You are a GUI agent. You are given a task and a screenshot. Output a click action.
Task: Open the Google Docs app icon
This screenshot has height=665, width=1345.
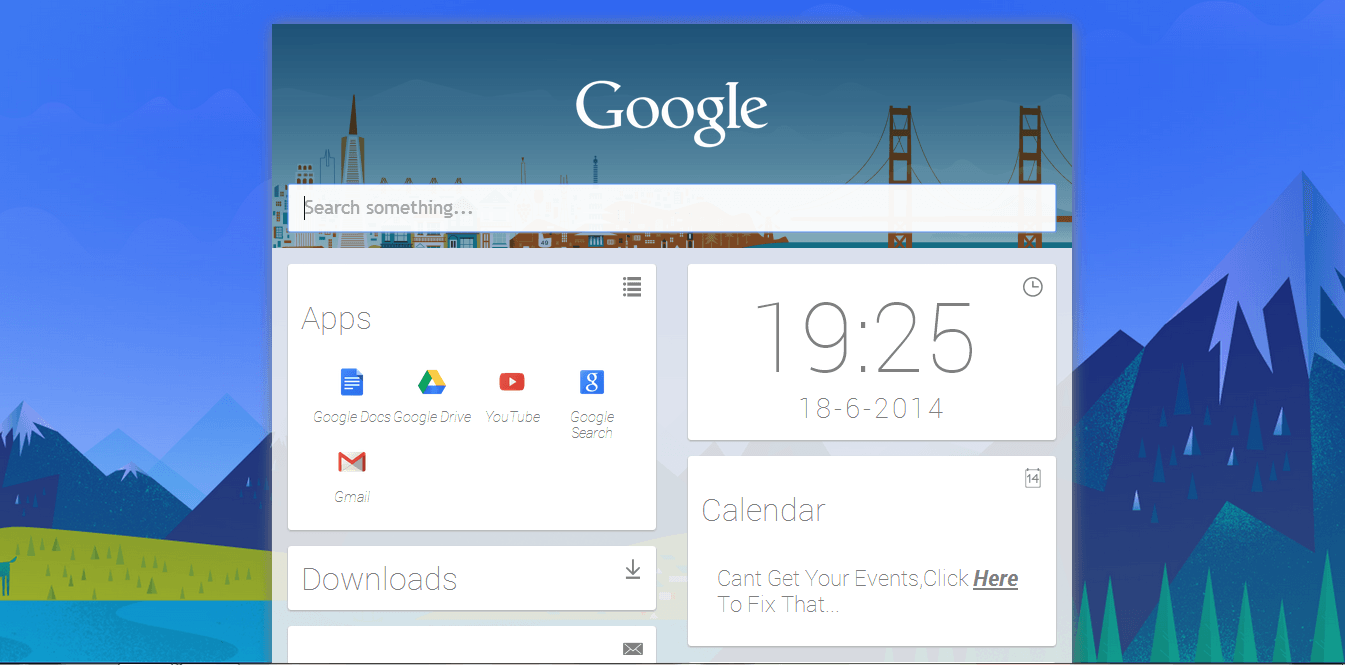pyautogui.click(x=352, y=382)
